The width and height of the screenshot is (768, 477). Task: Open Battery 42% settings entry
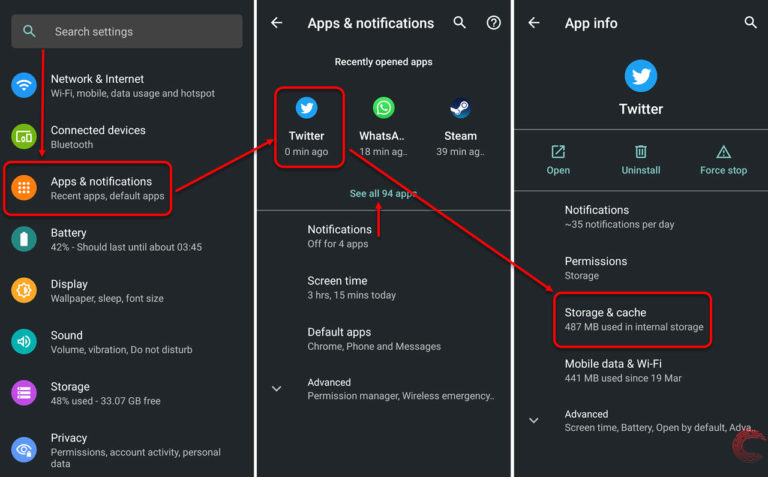click(126, 239)
